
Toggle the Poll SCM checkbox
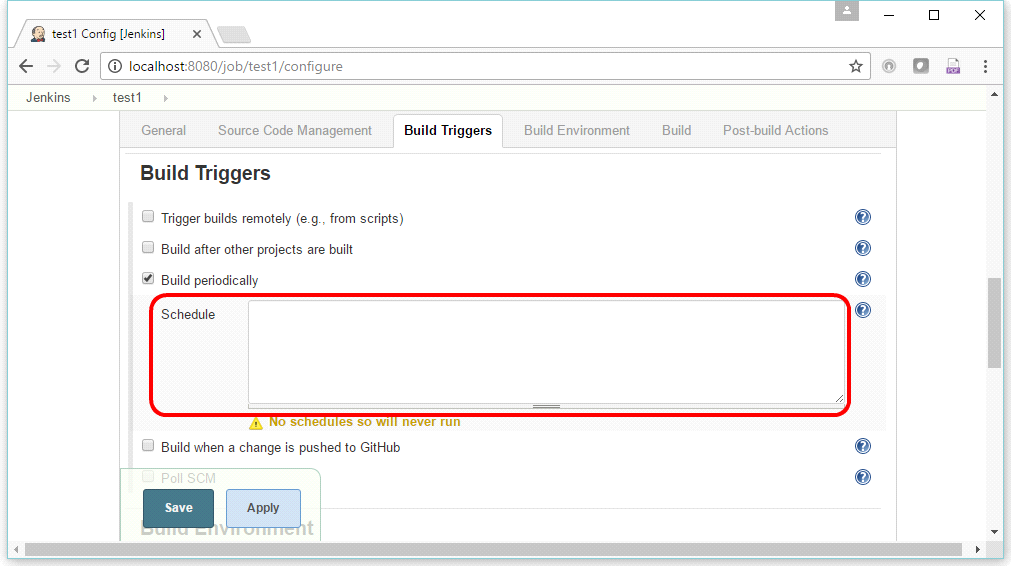148,476
